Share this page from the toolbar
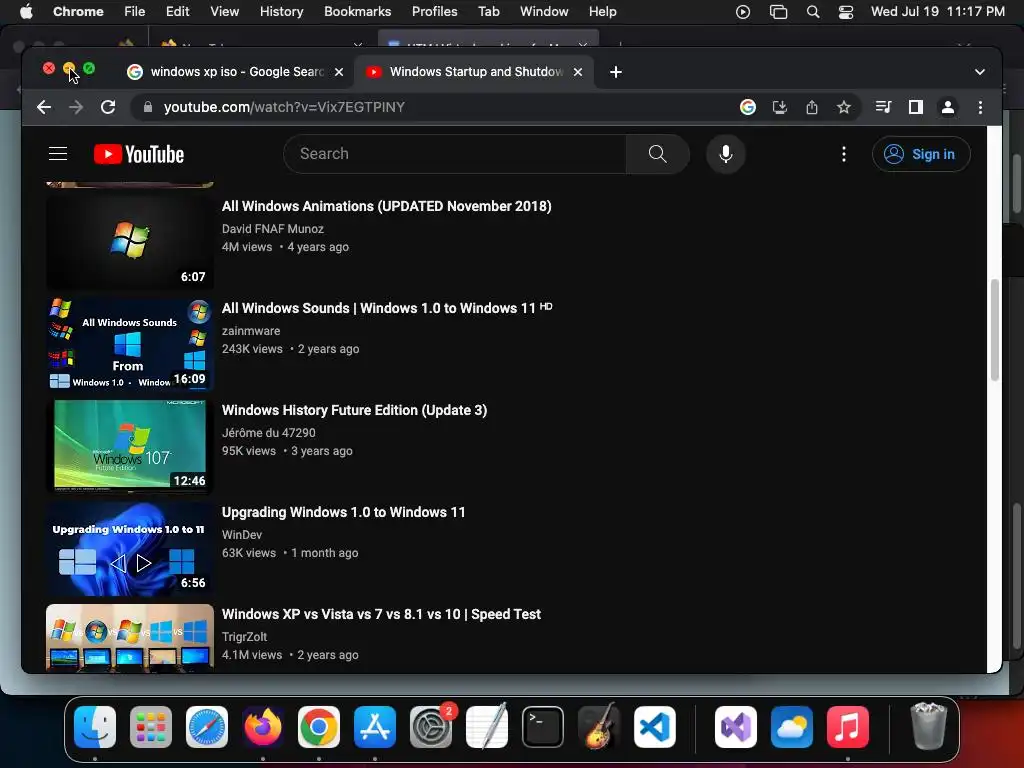 [x=812, y=107]
